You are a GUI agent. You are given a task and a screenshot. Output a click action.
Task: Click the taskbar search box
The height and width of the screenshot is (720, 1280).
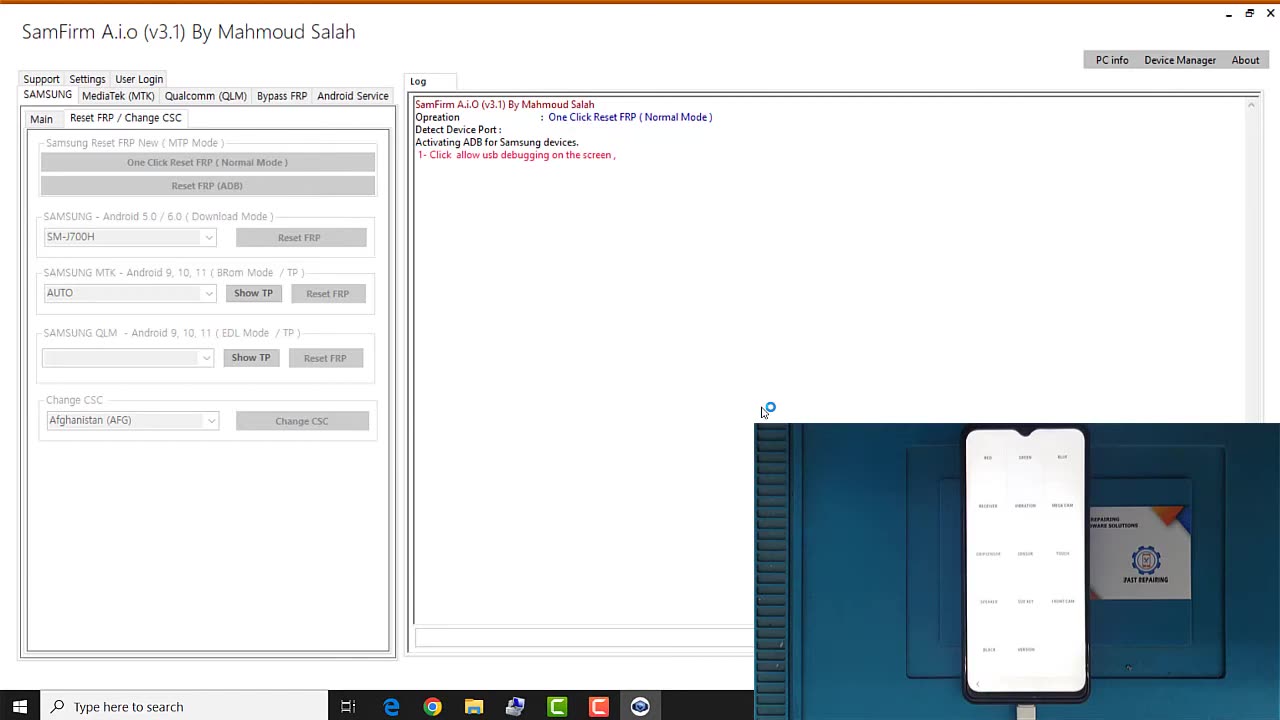coord(184,707)
